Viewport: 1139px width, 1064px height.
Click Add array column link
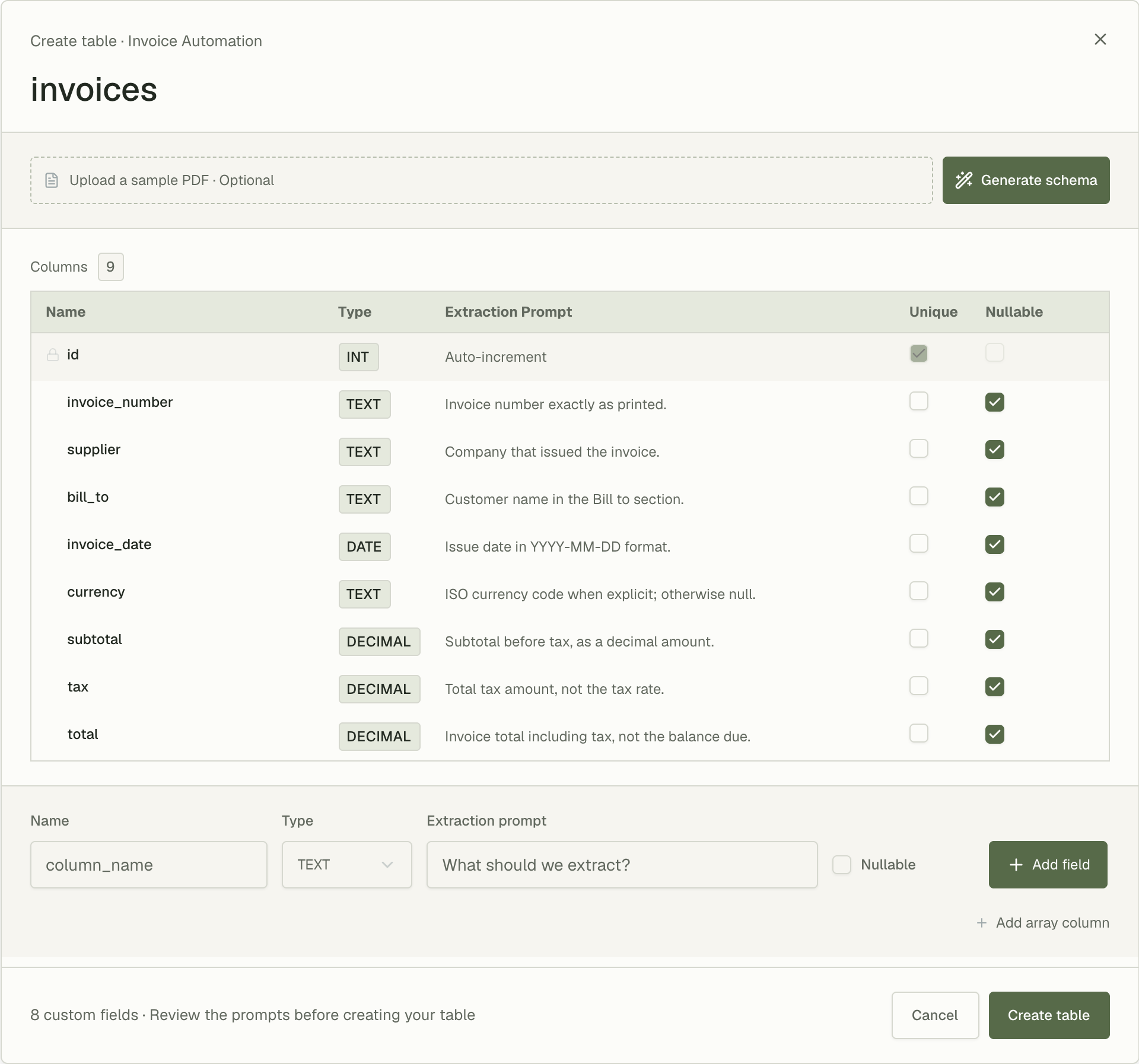pyautogui.click(x=1043, y=923)
